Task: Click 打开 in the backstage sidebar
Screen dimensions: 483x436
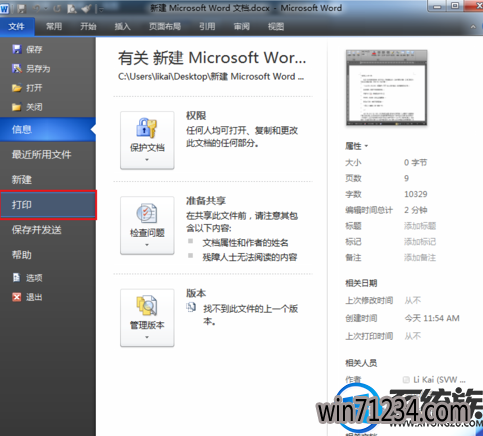Action: [27, 88]
